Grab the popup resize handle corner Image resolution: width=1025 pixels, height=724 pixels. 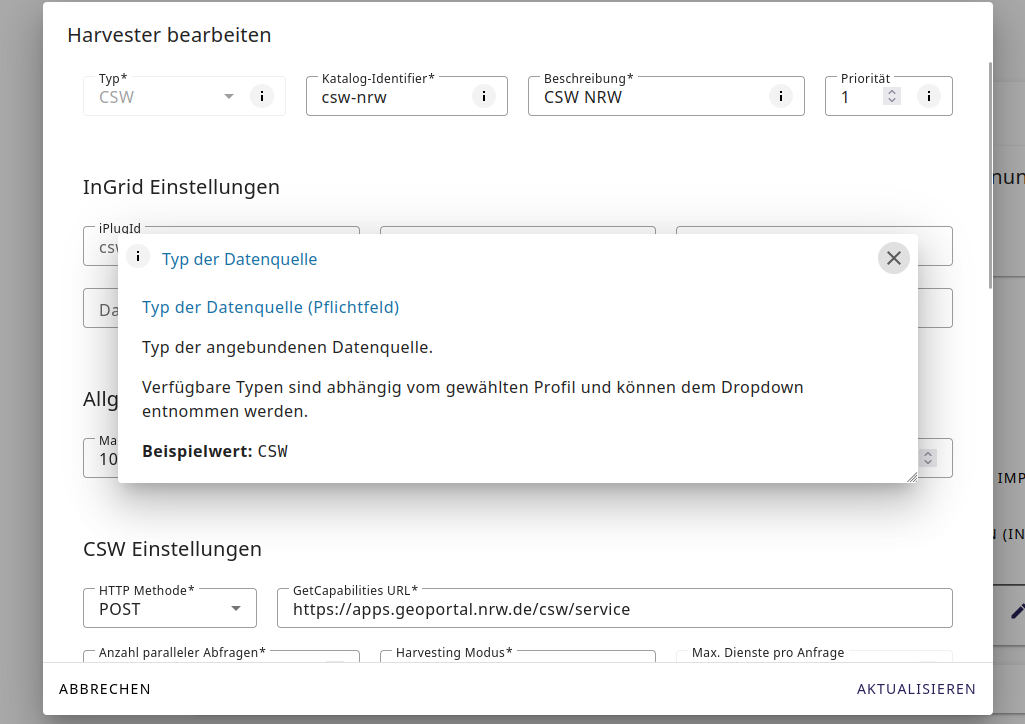[911, 477]
